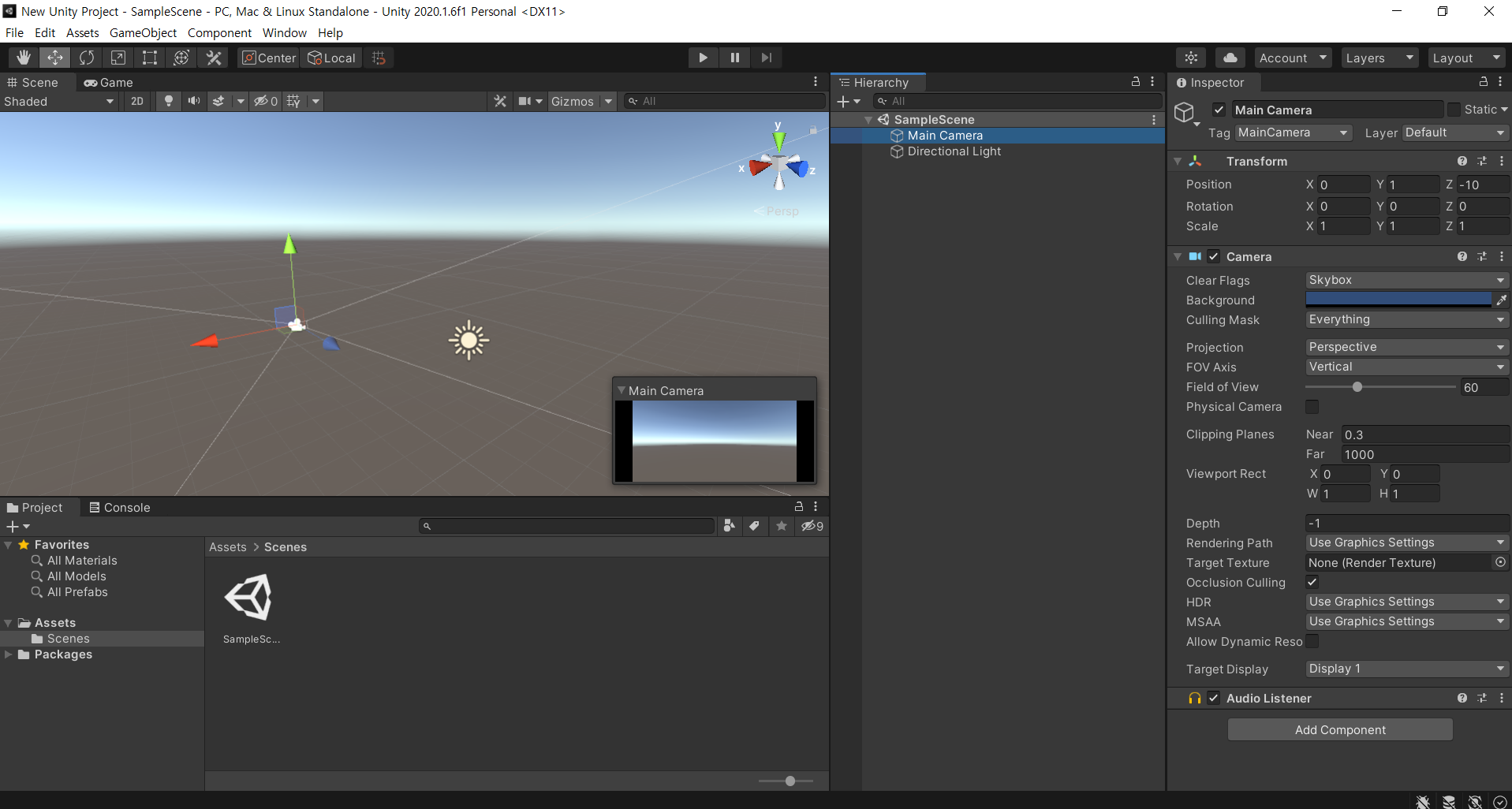The width and height of the screenshot is (1512, 809).
Task: Pick Background color with eyedropper
Action: (1502, 300)
